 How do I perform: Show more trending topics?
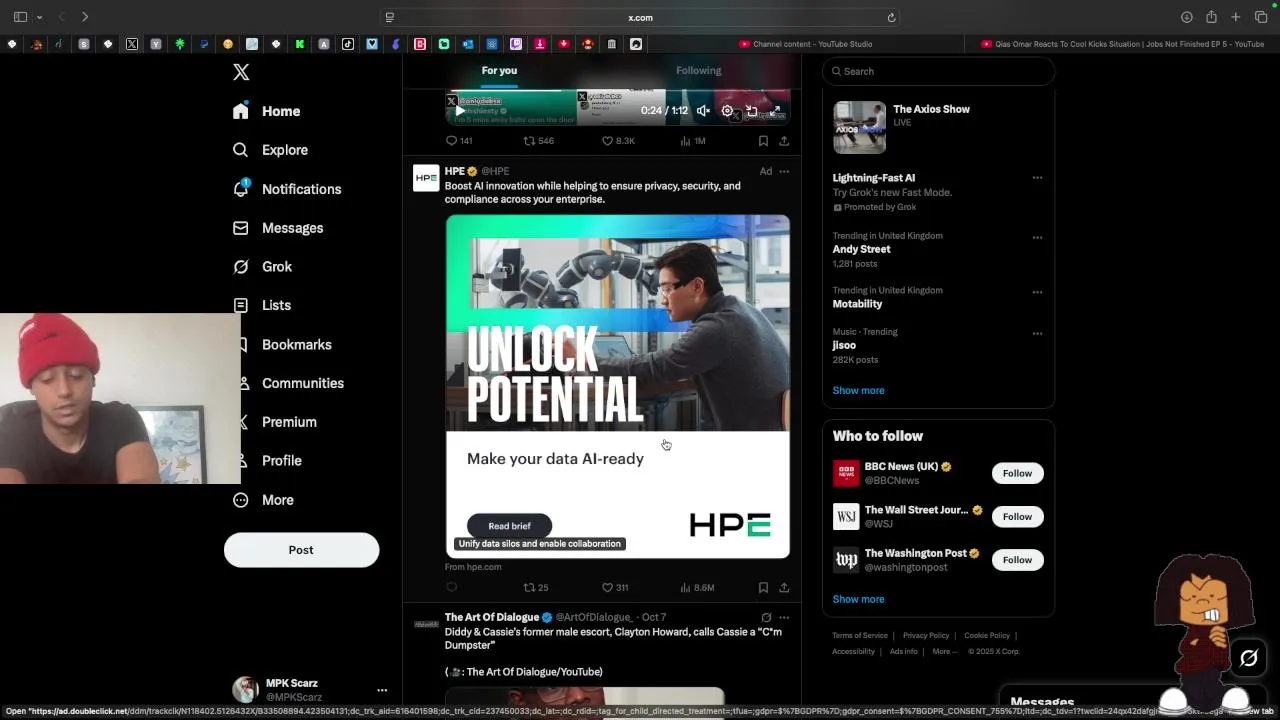(x=858, y=391)
